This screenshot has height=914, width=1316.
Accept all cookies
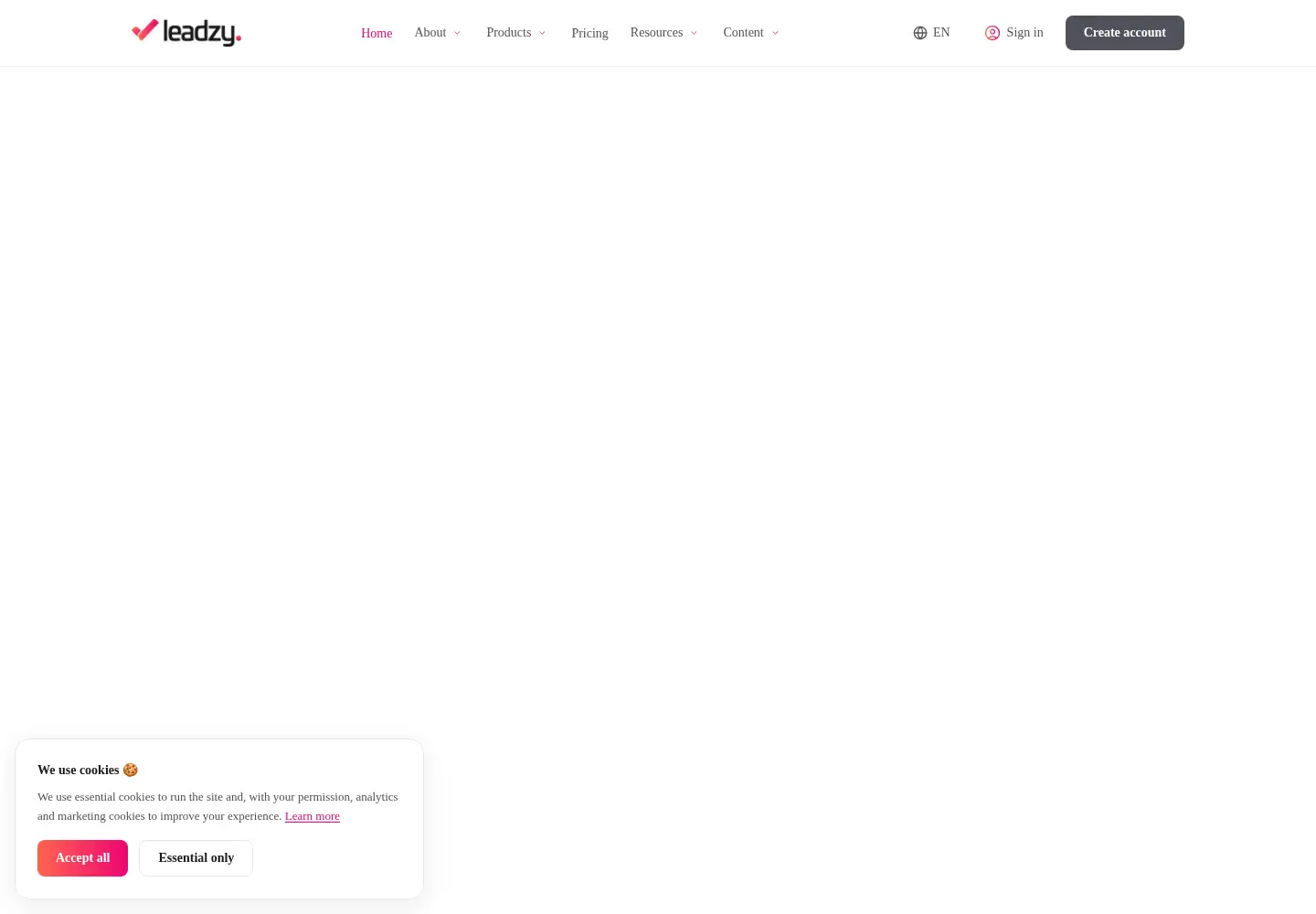[82, 858]
